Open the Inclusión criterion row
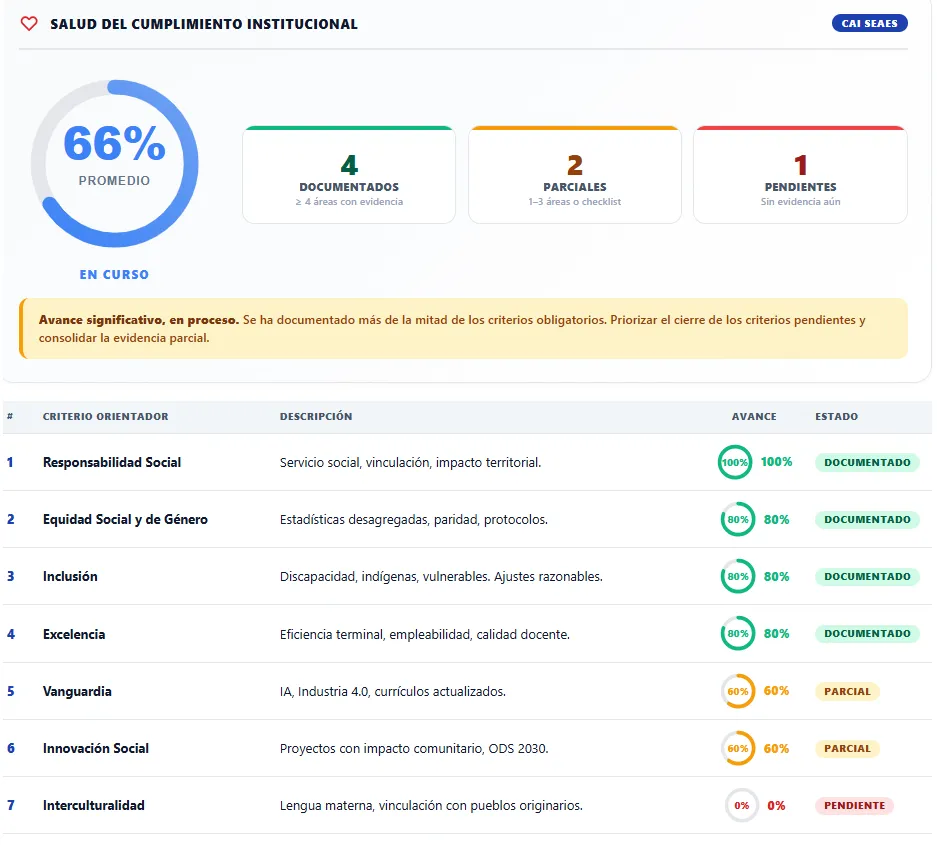The width and height of the screenshot is (937, 845). pos(467,576)
